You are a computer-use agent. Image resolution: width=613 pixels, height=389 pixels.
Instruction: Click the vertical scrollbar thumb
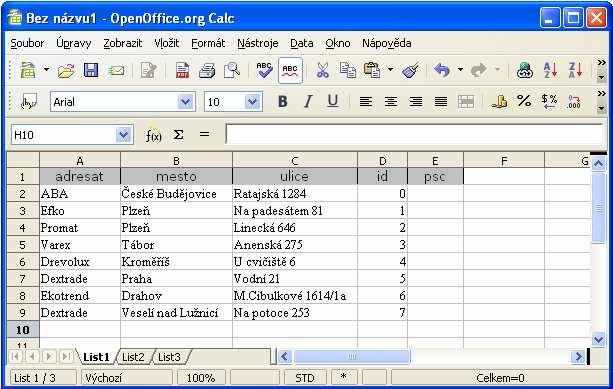(x=599, y=208)
